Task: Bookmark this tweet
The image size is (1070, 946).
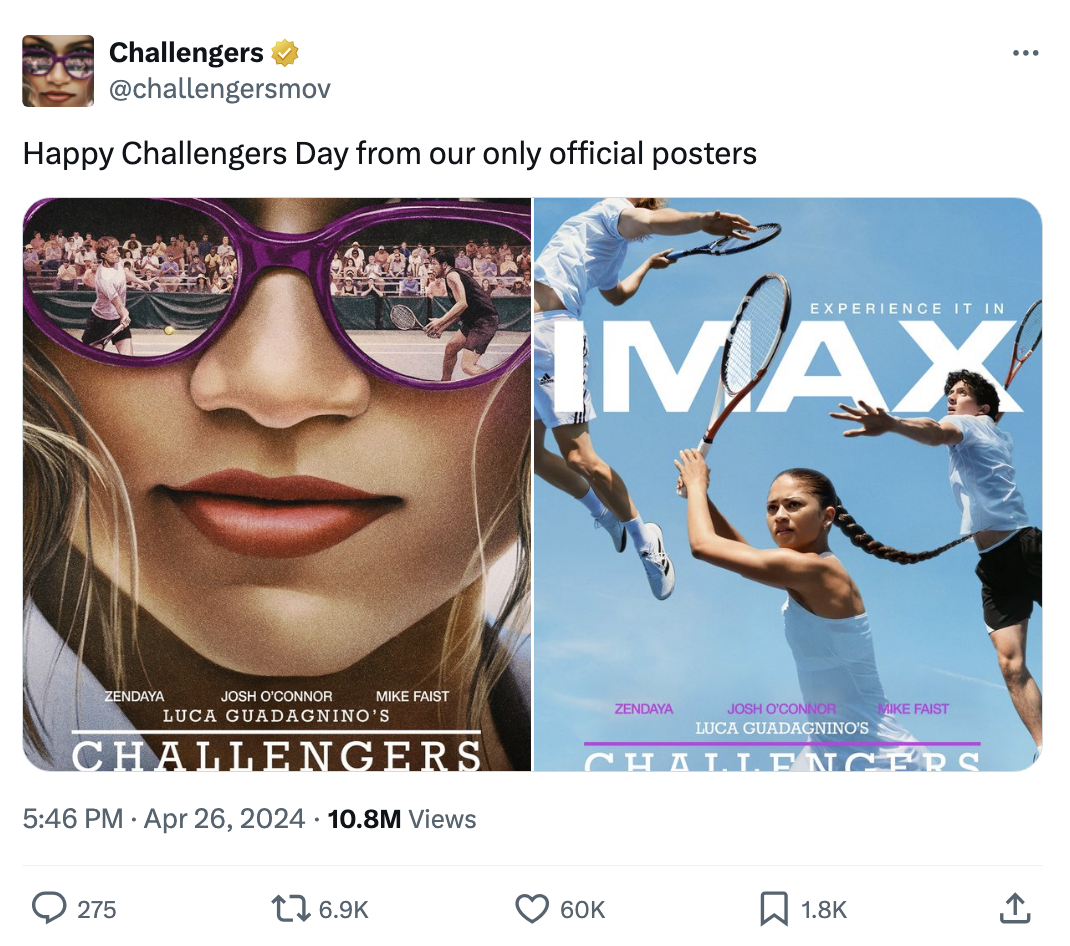Action: point(774,909)
